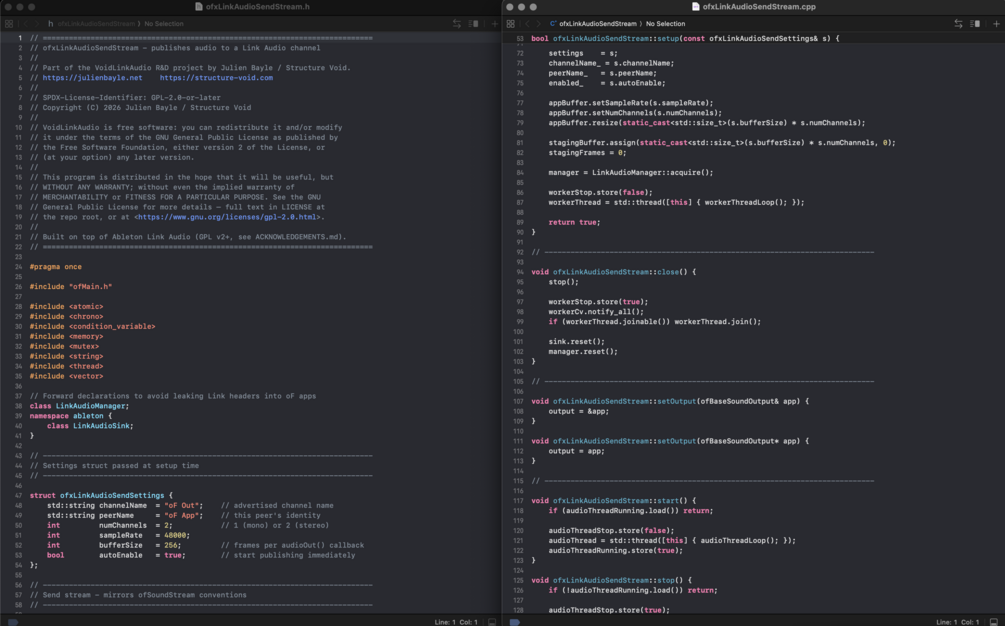Click 'class LinkAudioManager;' forward declaration

(79, 406)
